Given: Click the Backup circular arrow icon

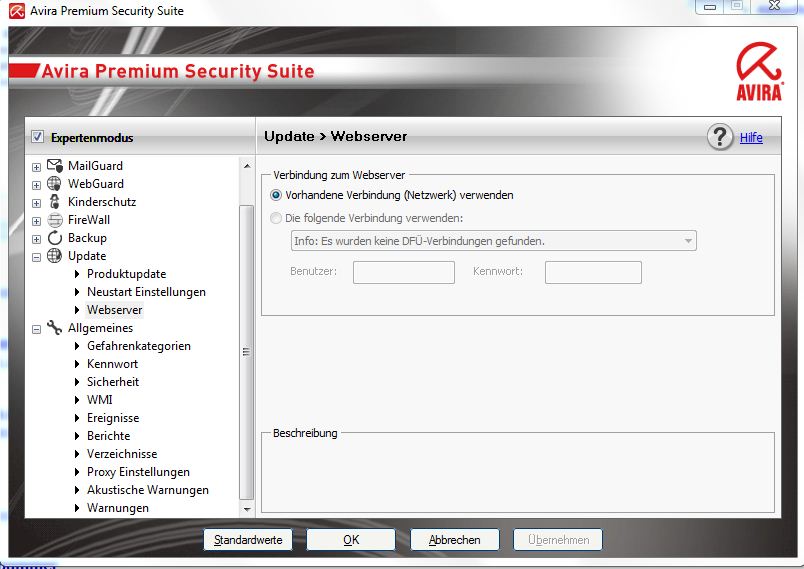Looking at the screenshot, I should tap(55, 238).
